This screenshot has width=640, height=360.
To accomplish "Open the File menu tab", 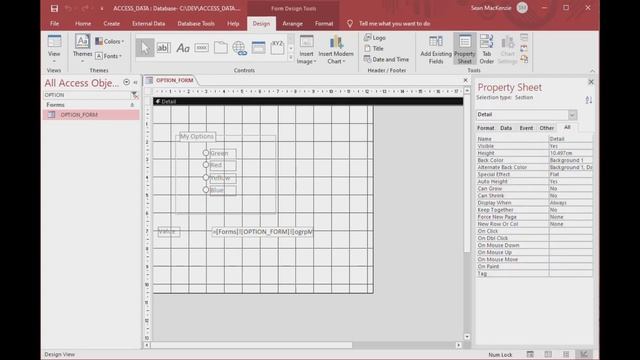I will 55,24.
